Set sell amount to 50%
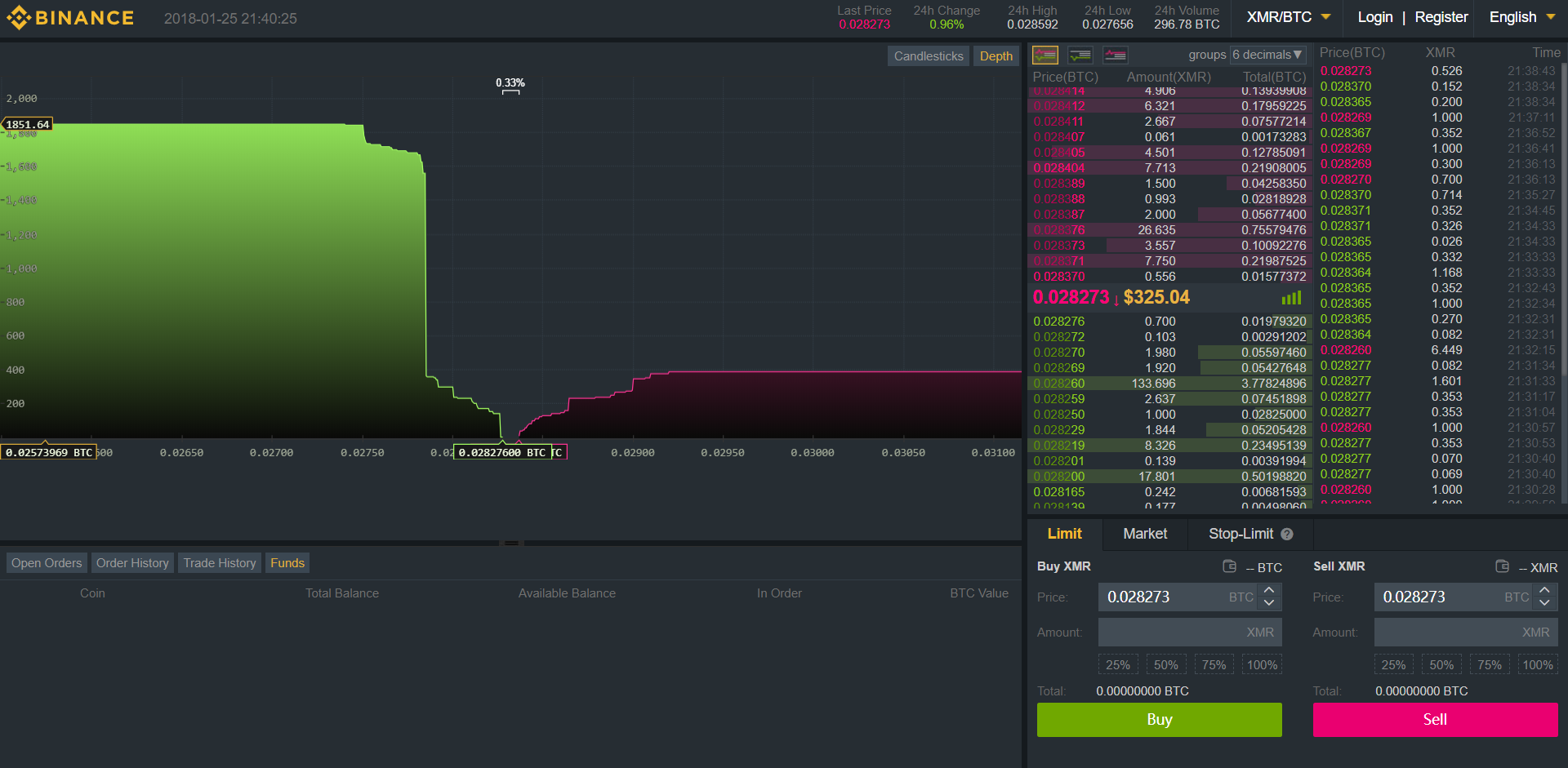This screenshot has height=768, width=1568. 1441,665
